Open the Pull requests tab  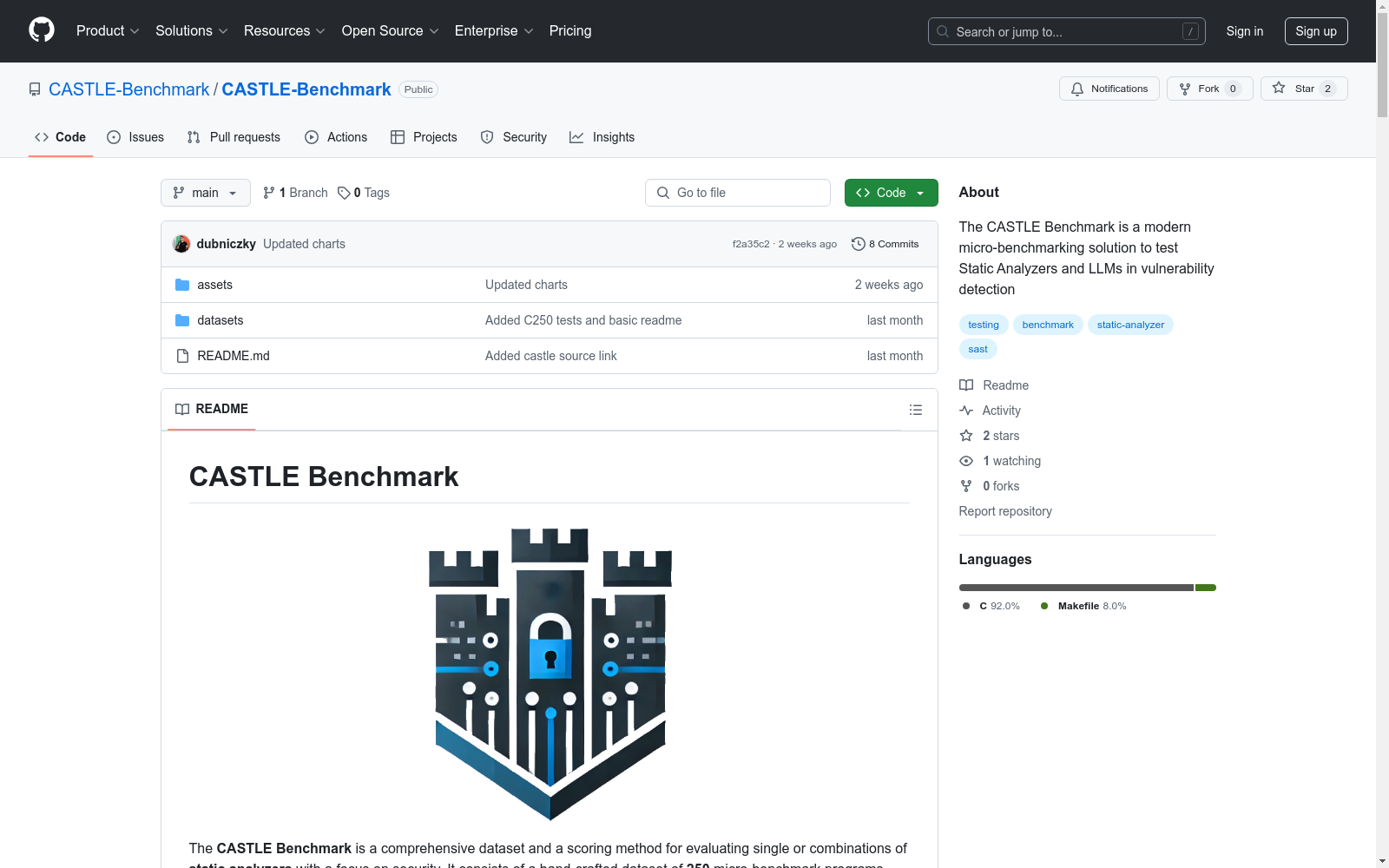234,137
